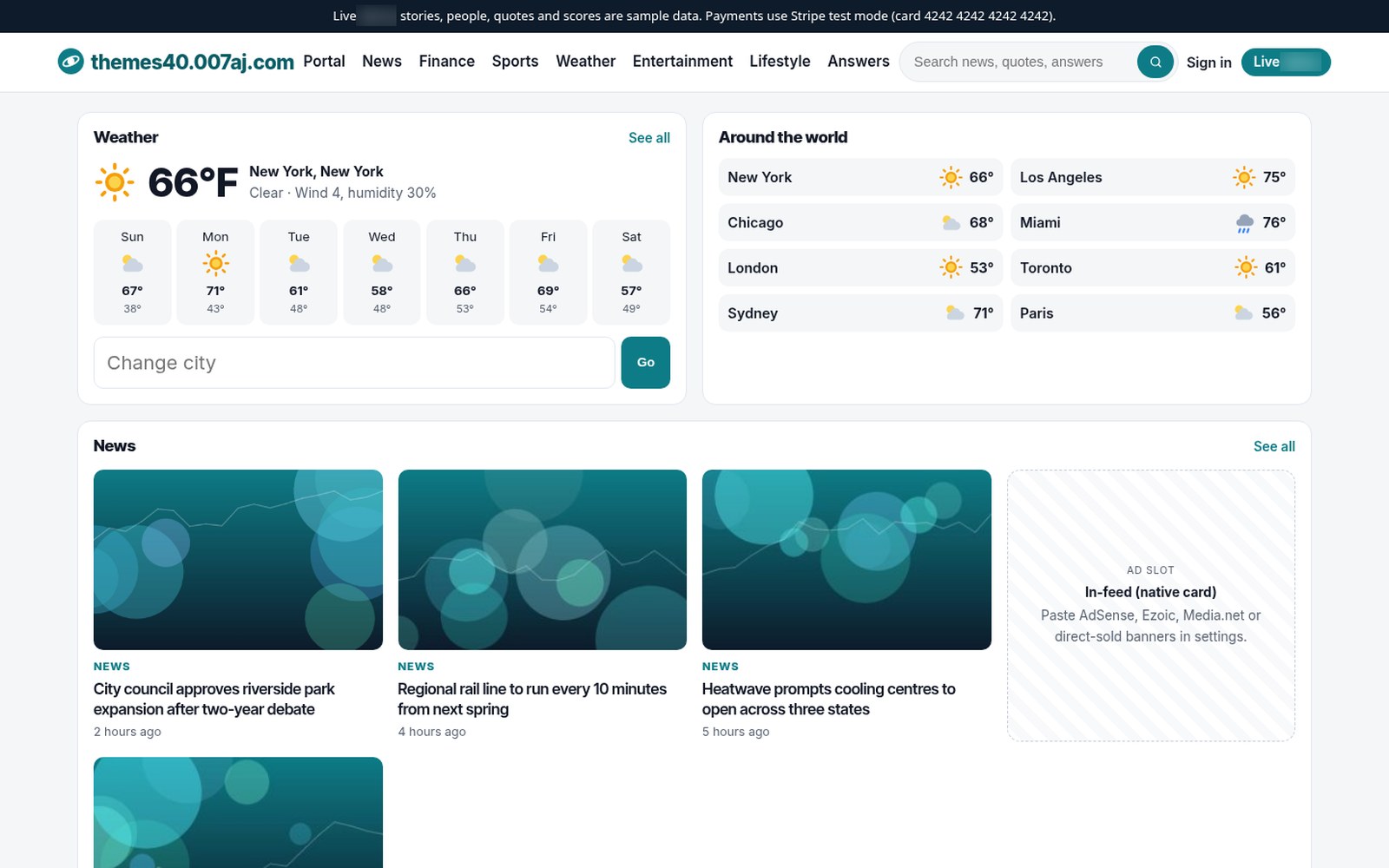Click the heatwave article thumbnail
Image resolution: width=1389 pixels, height=868 pixels.
click(x=846, y=560)
